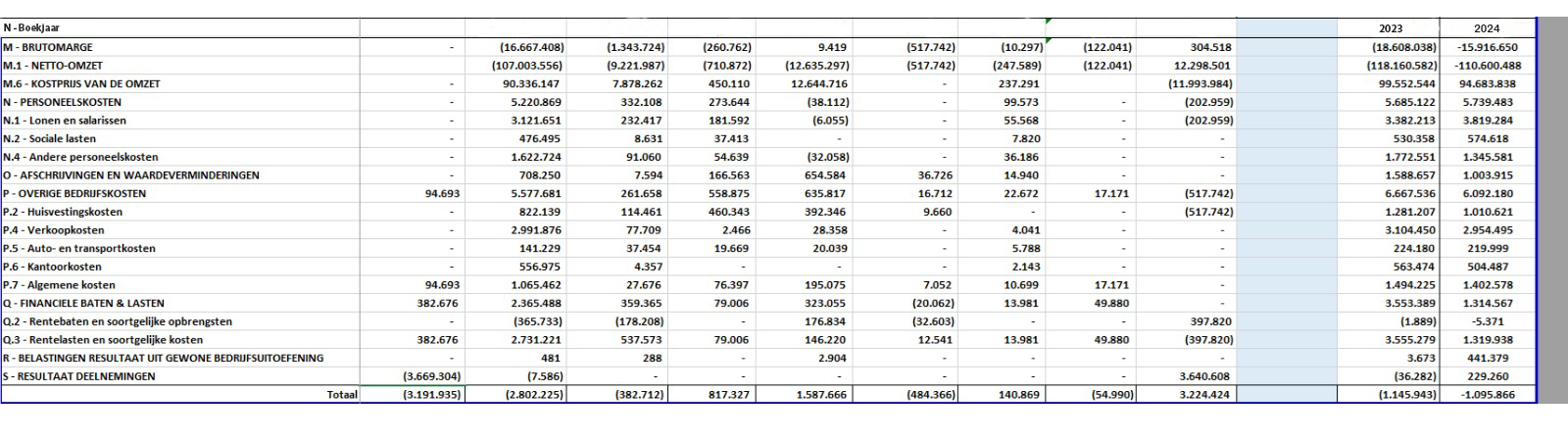The height and width of the screenshot is (441, 1568).
Task: Select the "O - AFSCHRIJVINGEN EN WAARDEVERMINDERINGEN" label
Action: click(130, 175)
